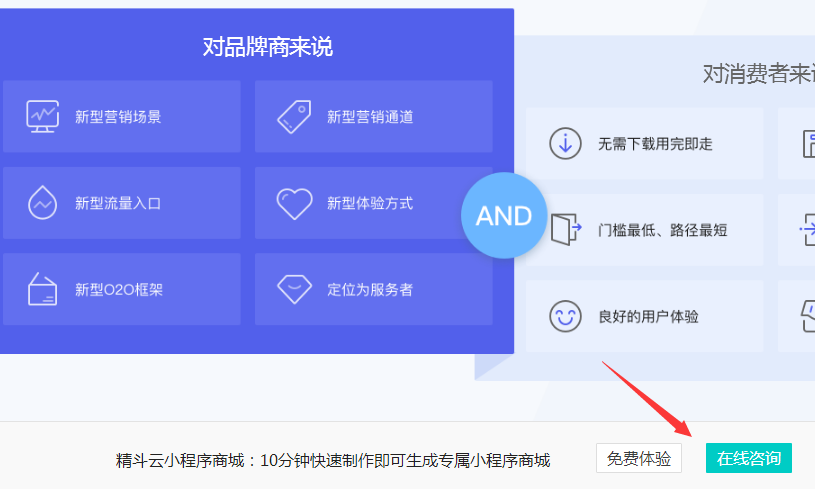Select the 新型营销场景 card text
Screen dimensions: 815x489
tap(118, 117)
